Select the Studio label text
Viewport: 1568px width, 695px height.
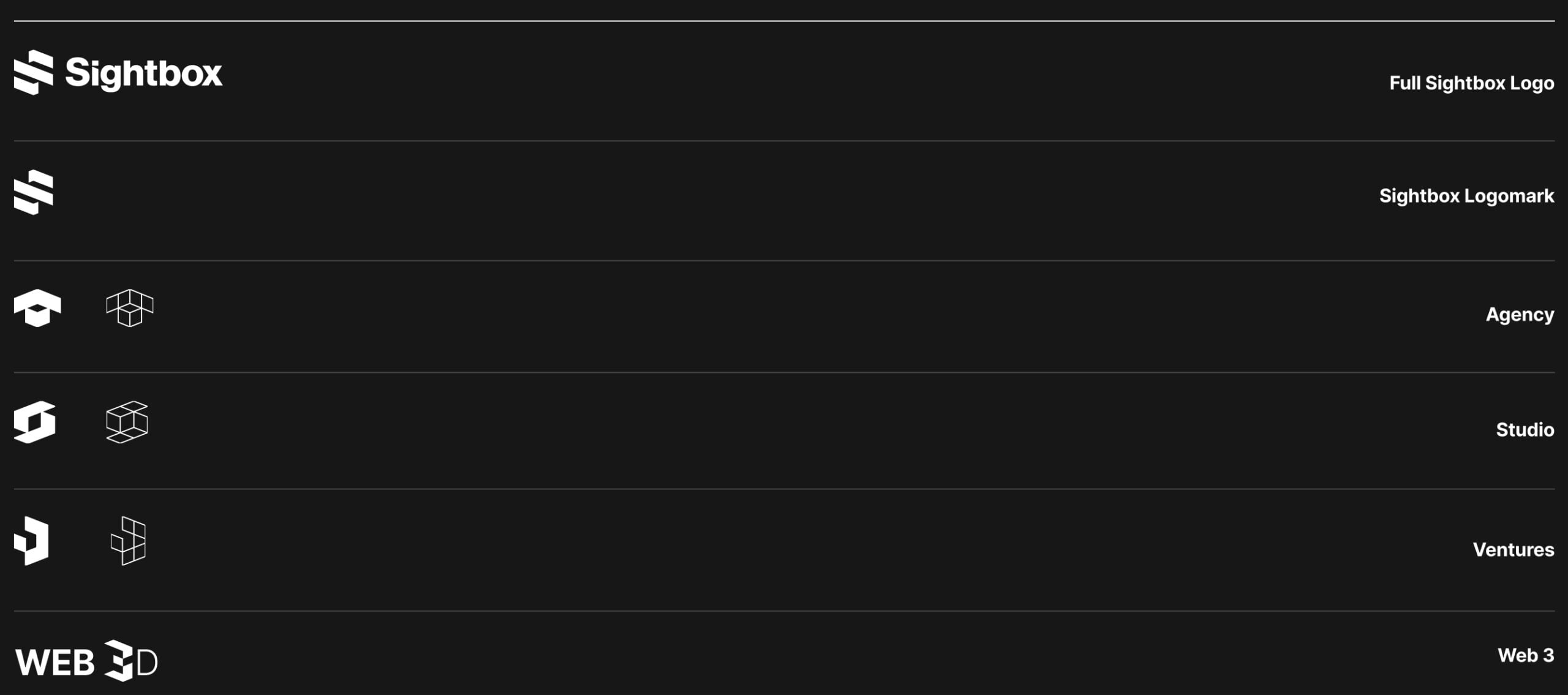point(1525,430)
